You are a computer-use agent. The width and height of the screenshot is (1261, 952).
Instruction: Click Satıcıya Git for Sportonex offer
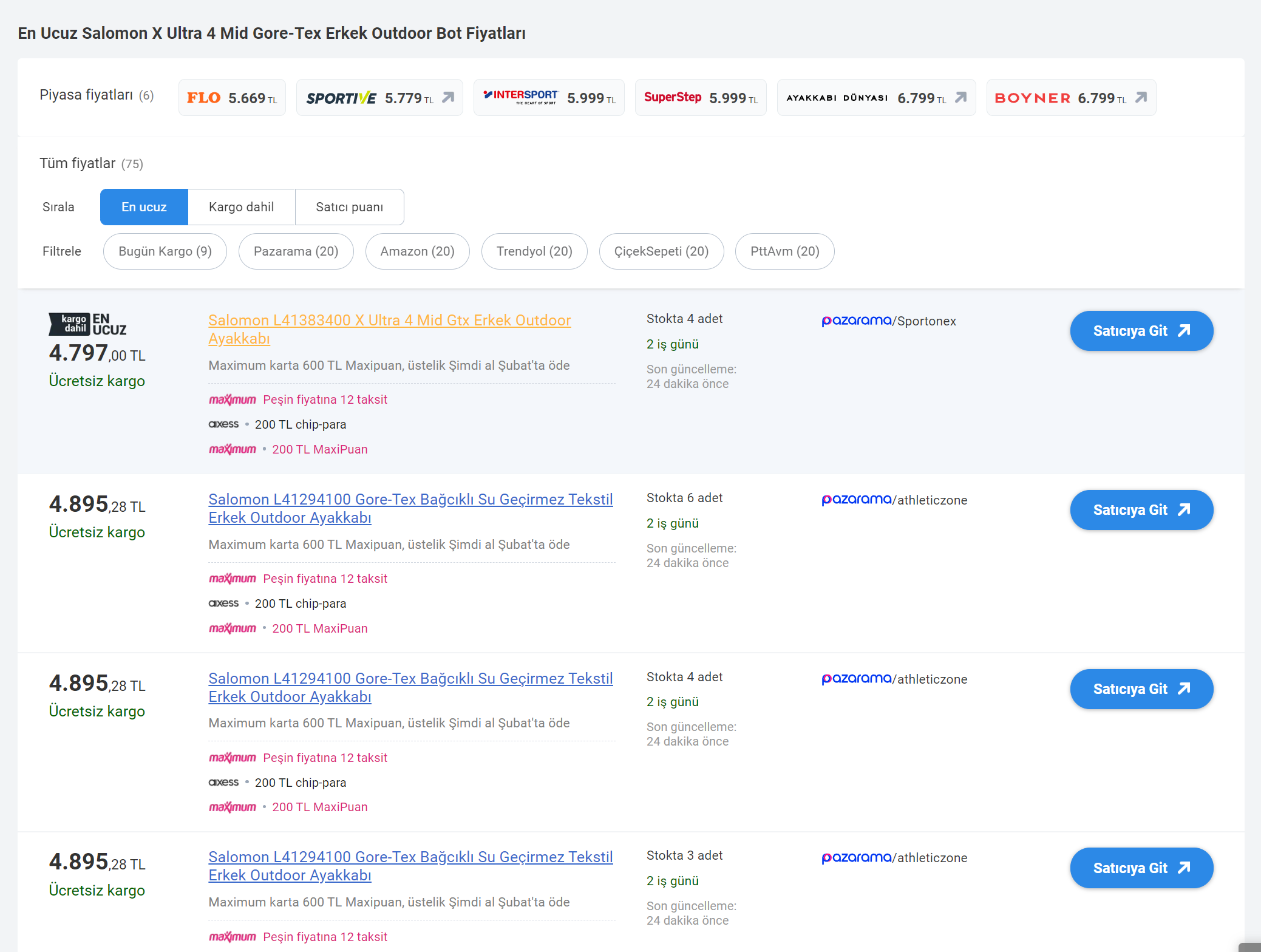coord(1141,331)
